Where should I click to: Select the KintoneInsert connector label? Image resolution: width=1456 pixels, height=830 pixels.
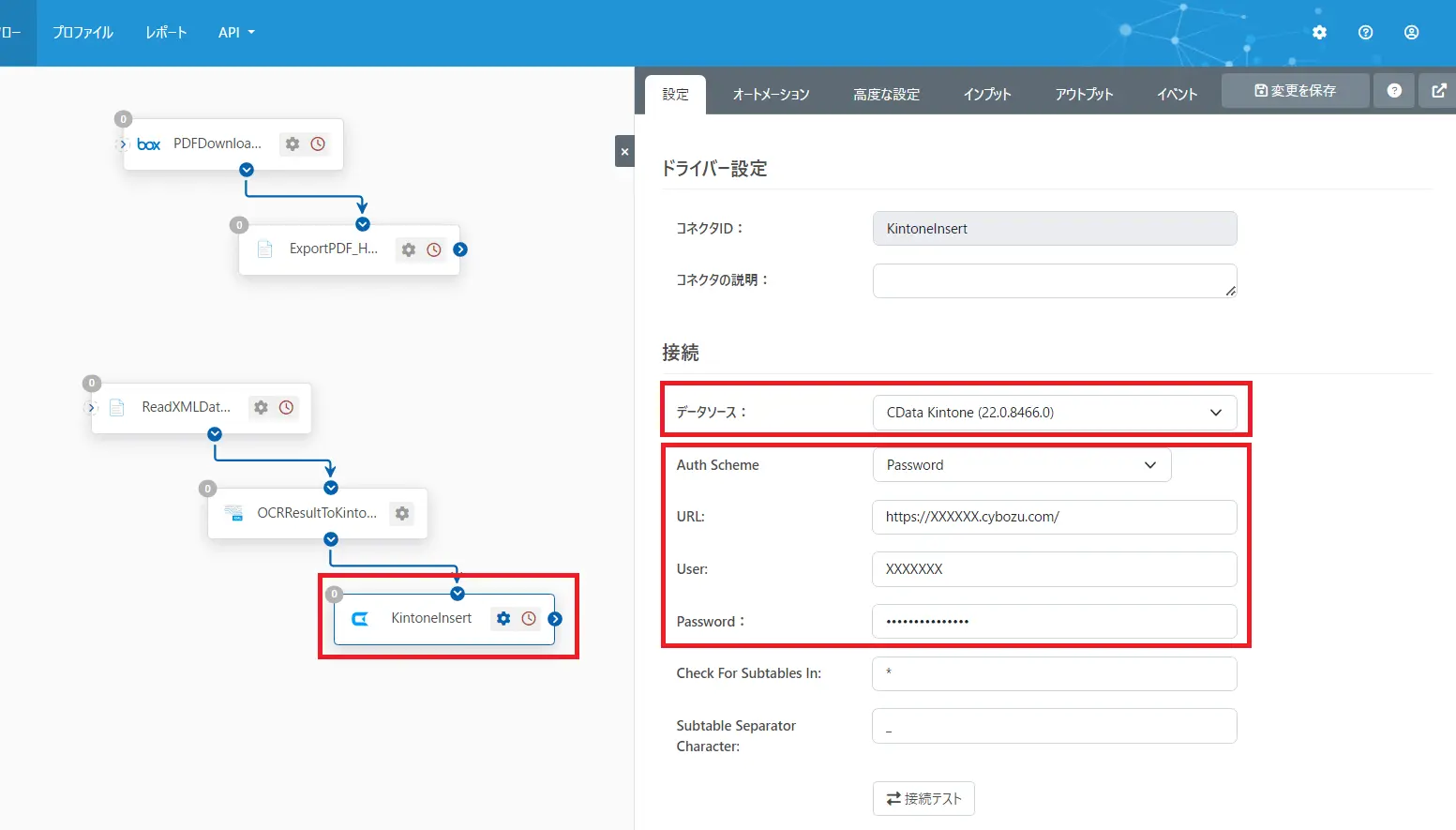(x=431, y=618)
